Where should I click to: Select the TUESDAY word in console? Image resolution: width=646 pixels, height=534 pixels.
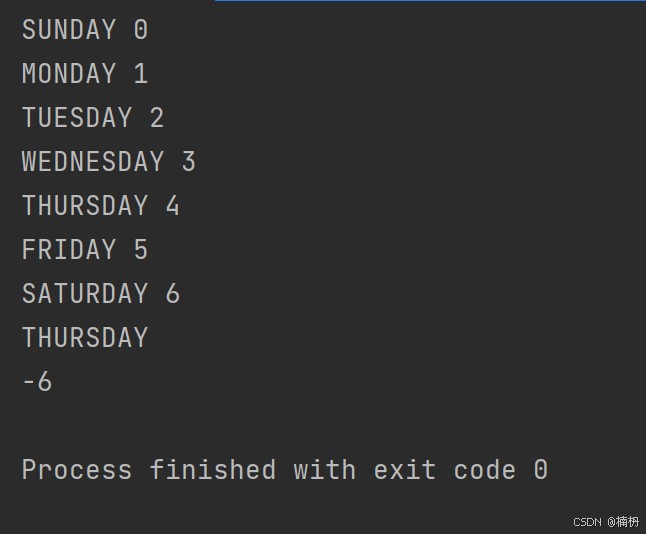(76, 118)
